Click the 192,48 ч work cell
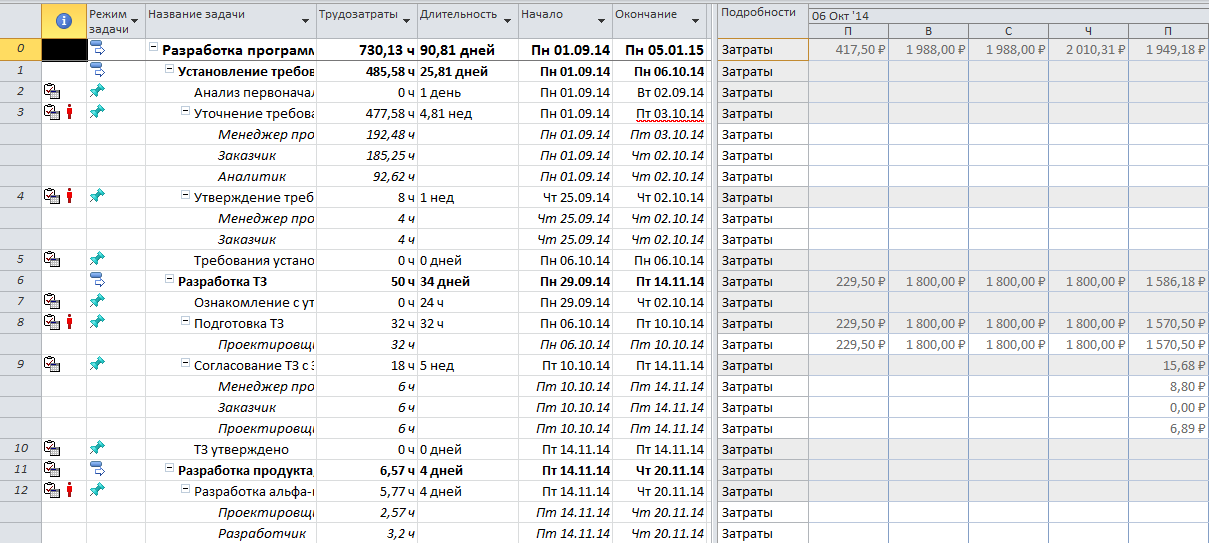 [x=367, y=134]
